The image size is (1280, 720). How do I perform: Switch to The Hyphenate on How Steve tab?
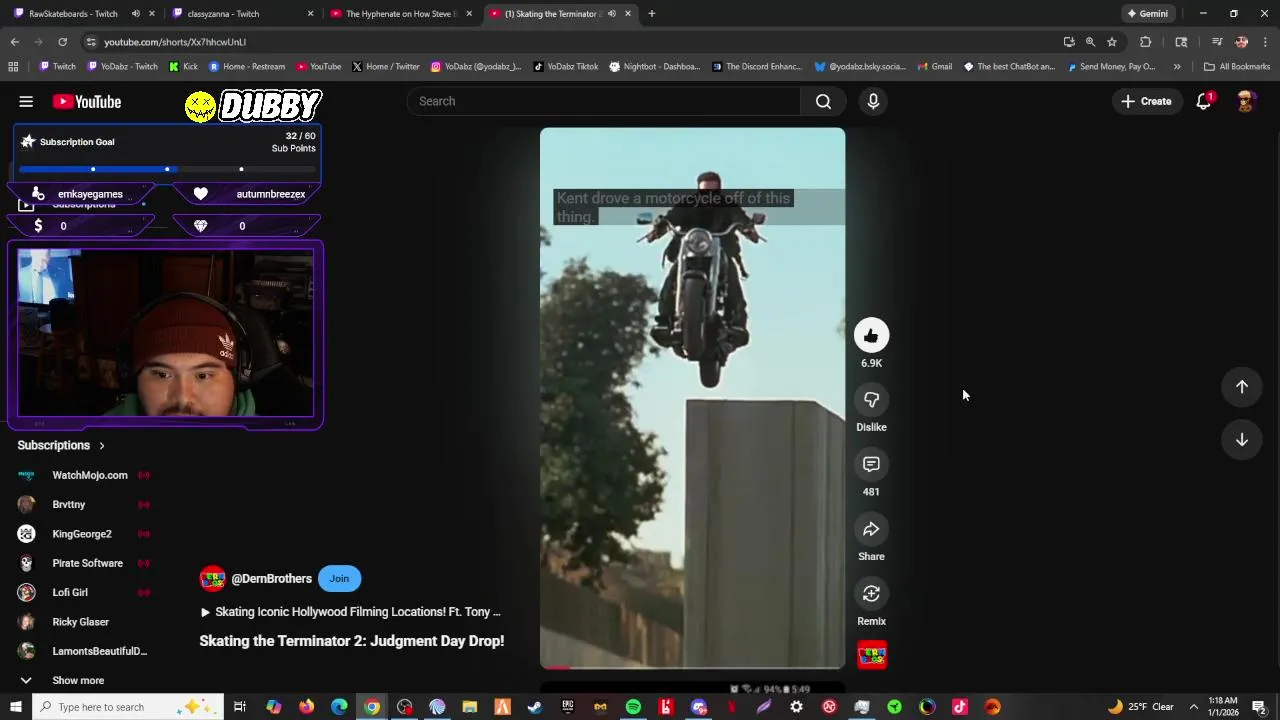point(400,13)
